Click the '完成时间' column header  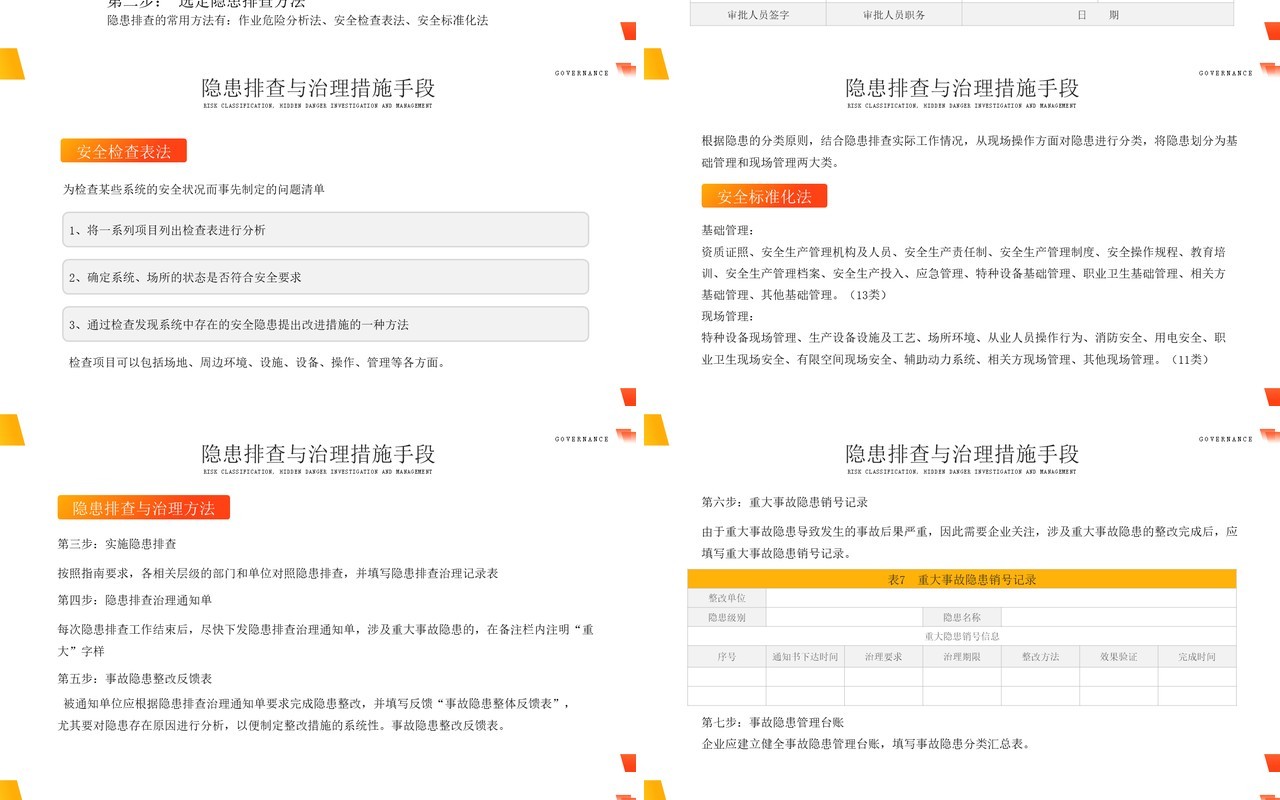point(1197,657)
